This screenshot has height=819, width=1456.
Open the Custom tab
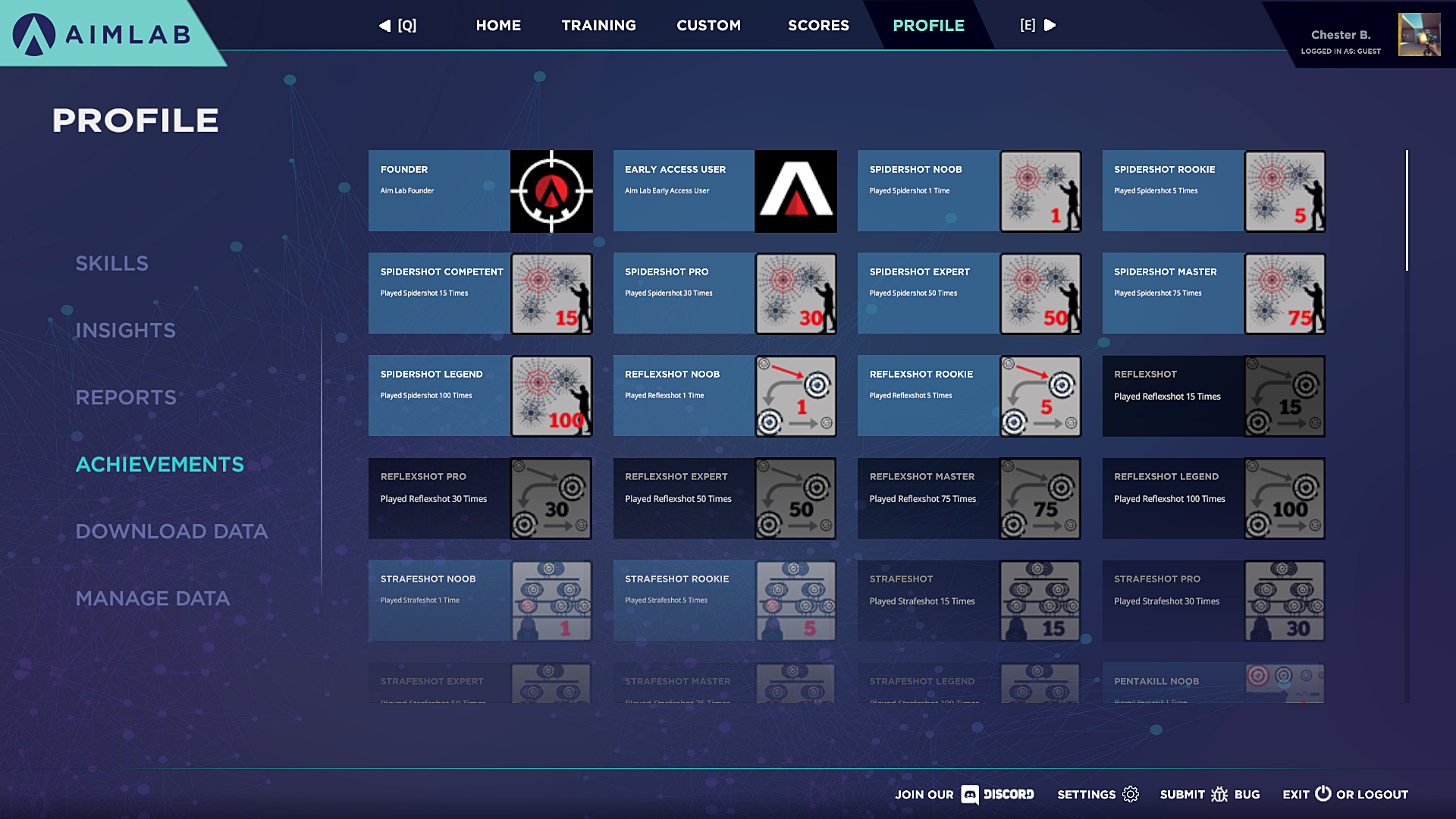708,26
